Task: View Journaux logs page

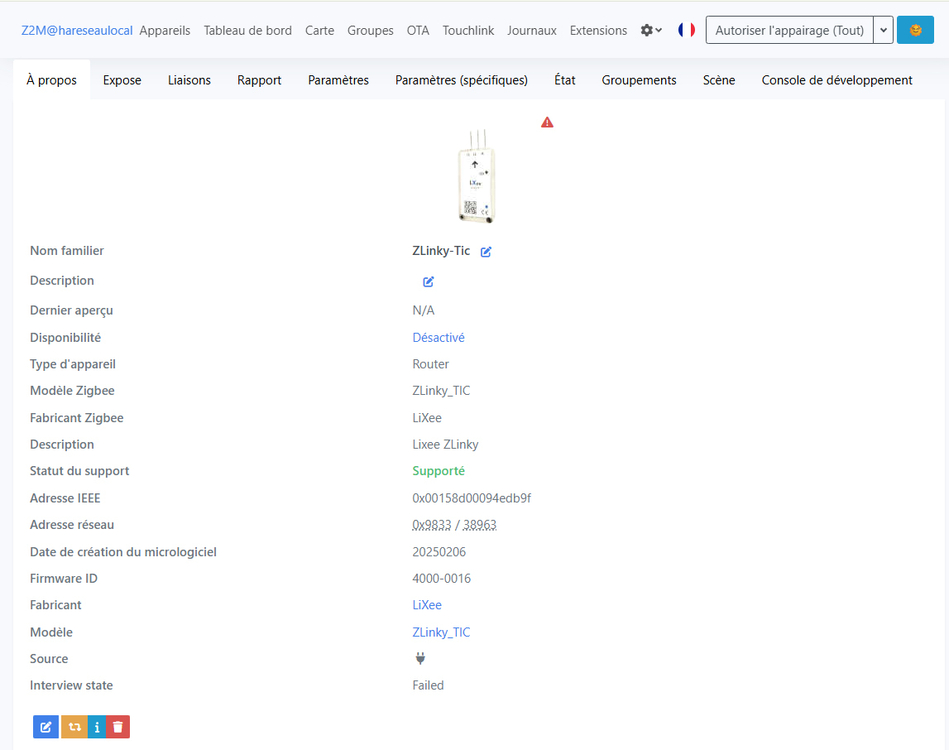Action: coord(531,30)
